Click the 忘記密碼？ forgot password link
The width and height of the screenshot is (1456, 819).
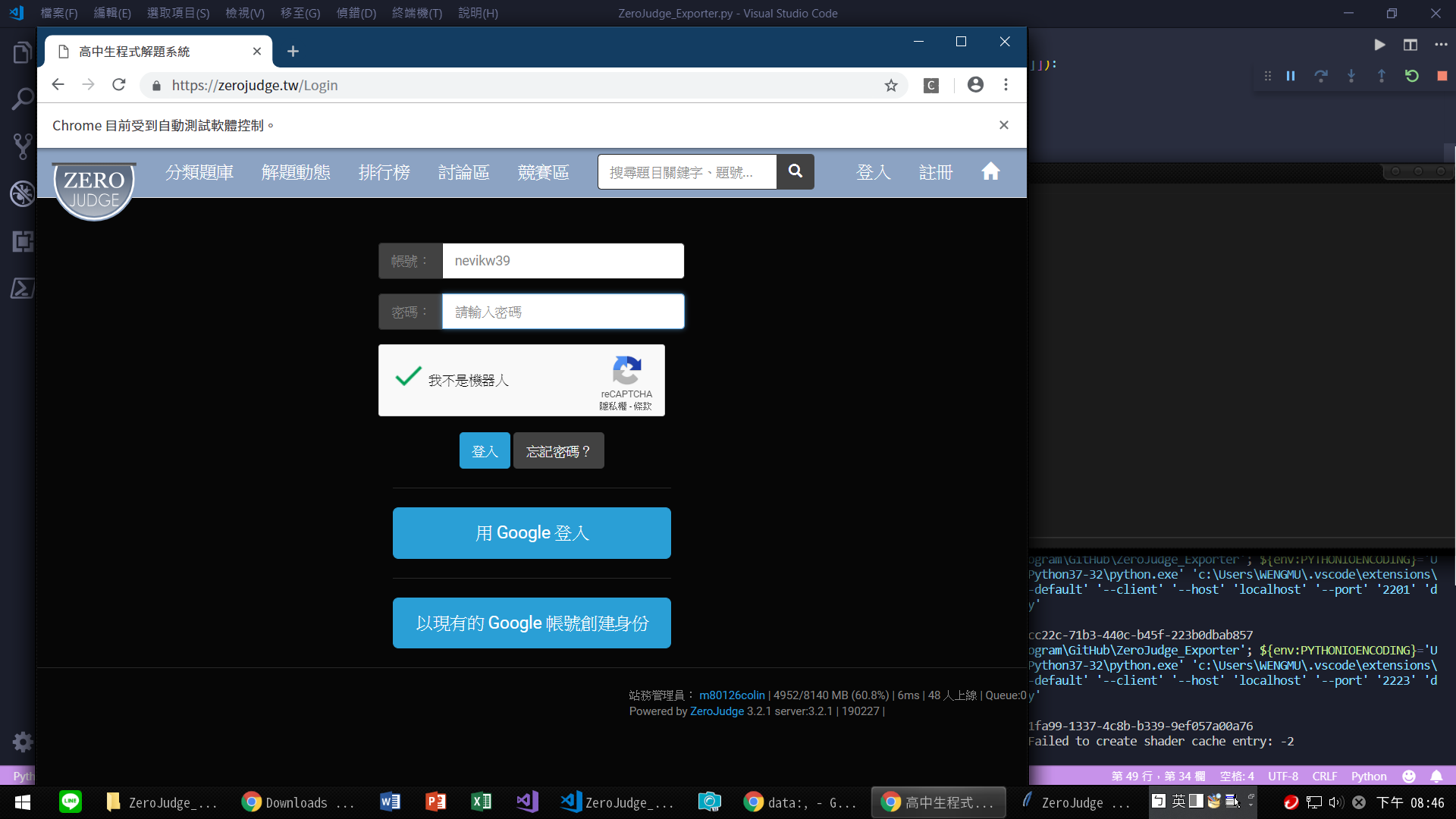pyautogui.click(x=558, y=452)
